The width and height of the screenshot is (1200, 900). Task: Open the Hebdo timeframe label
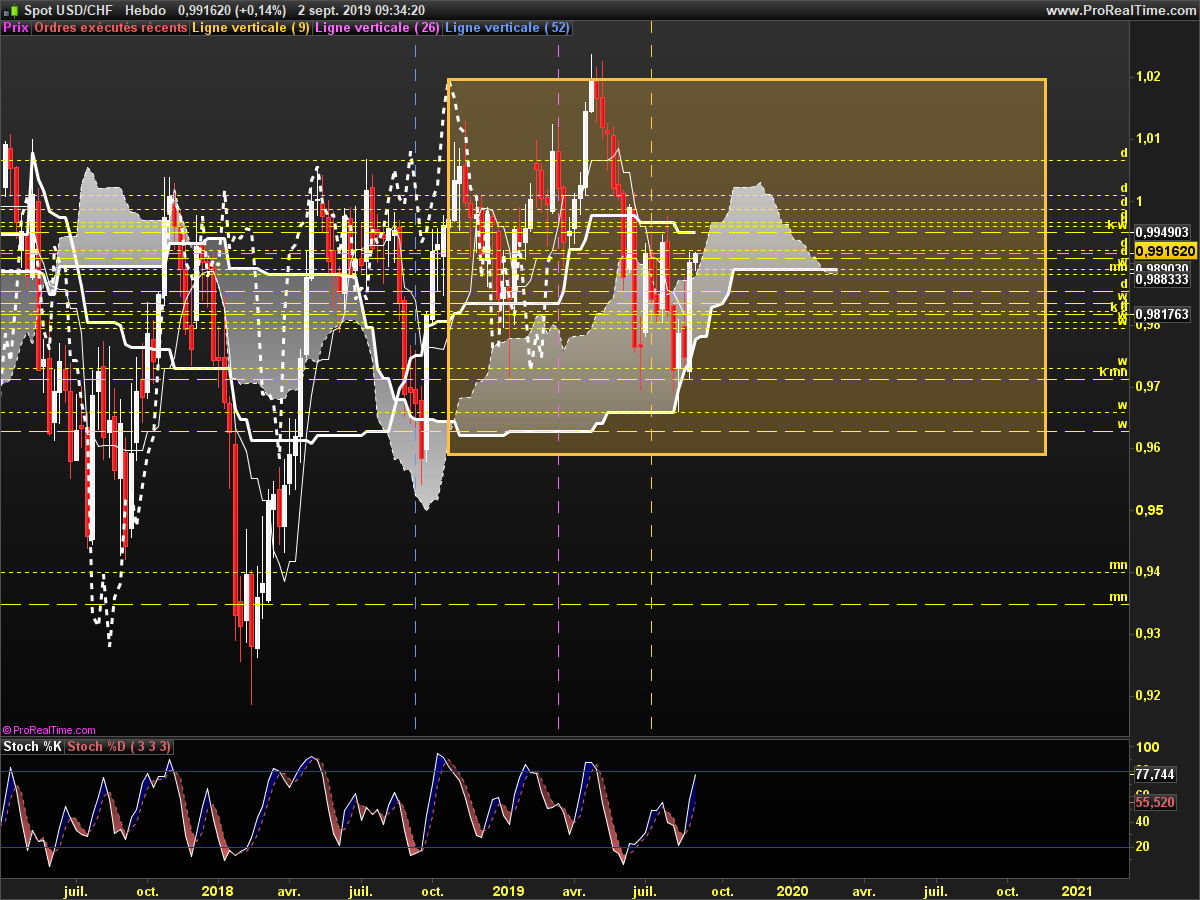pos(146,10)
